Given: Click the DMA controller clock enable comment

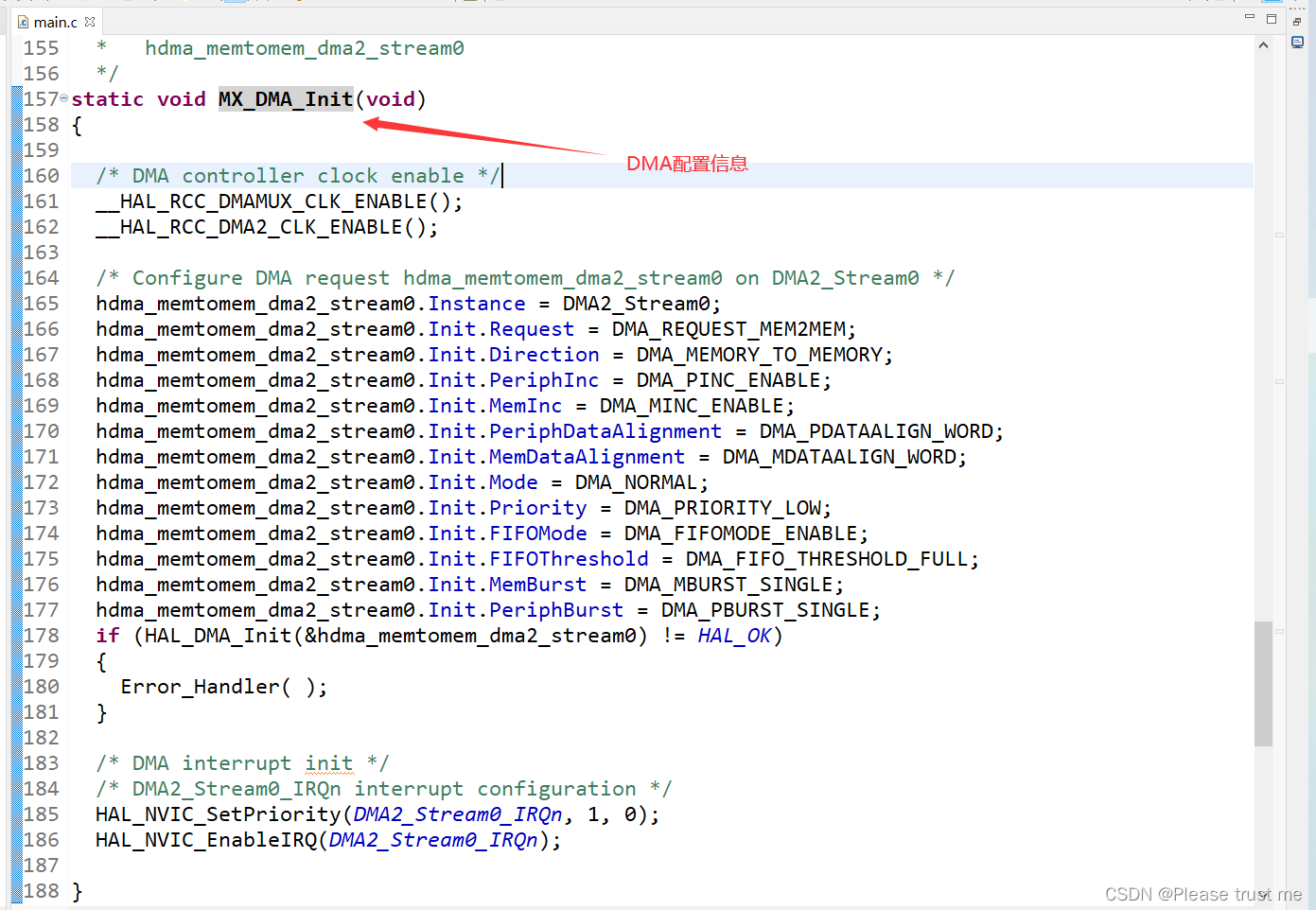Looking at the screenshot, I should coord(293,175).
